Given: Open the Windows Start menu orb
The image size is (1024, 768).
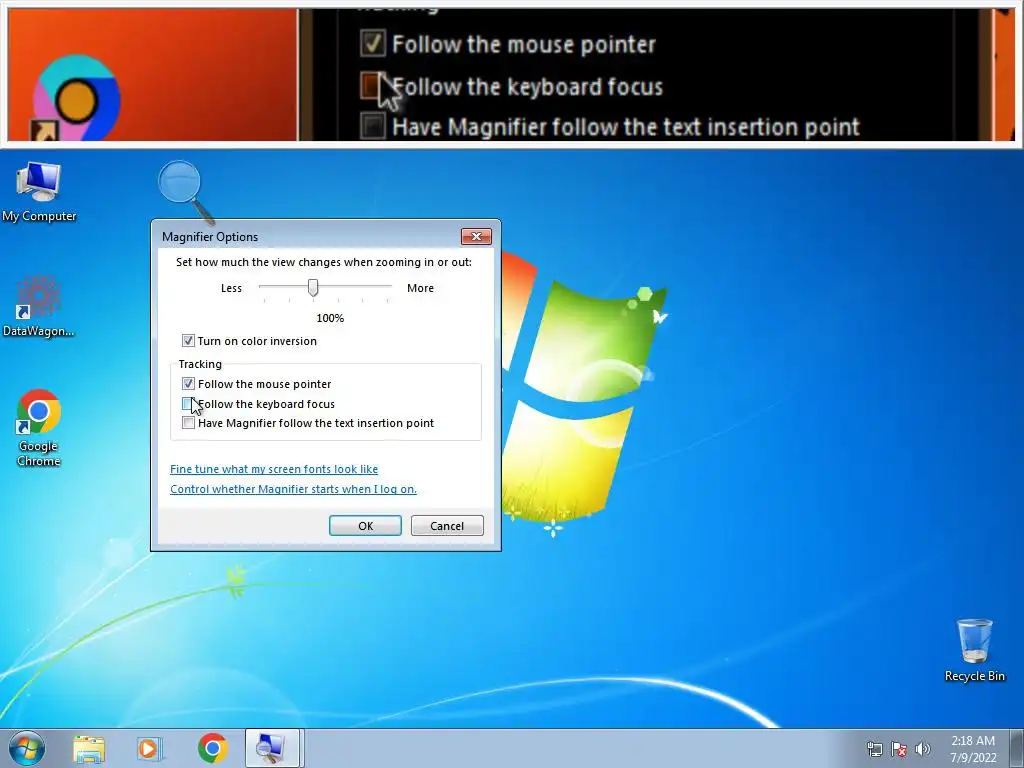Looking at the screenshot, I should 27,748.
